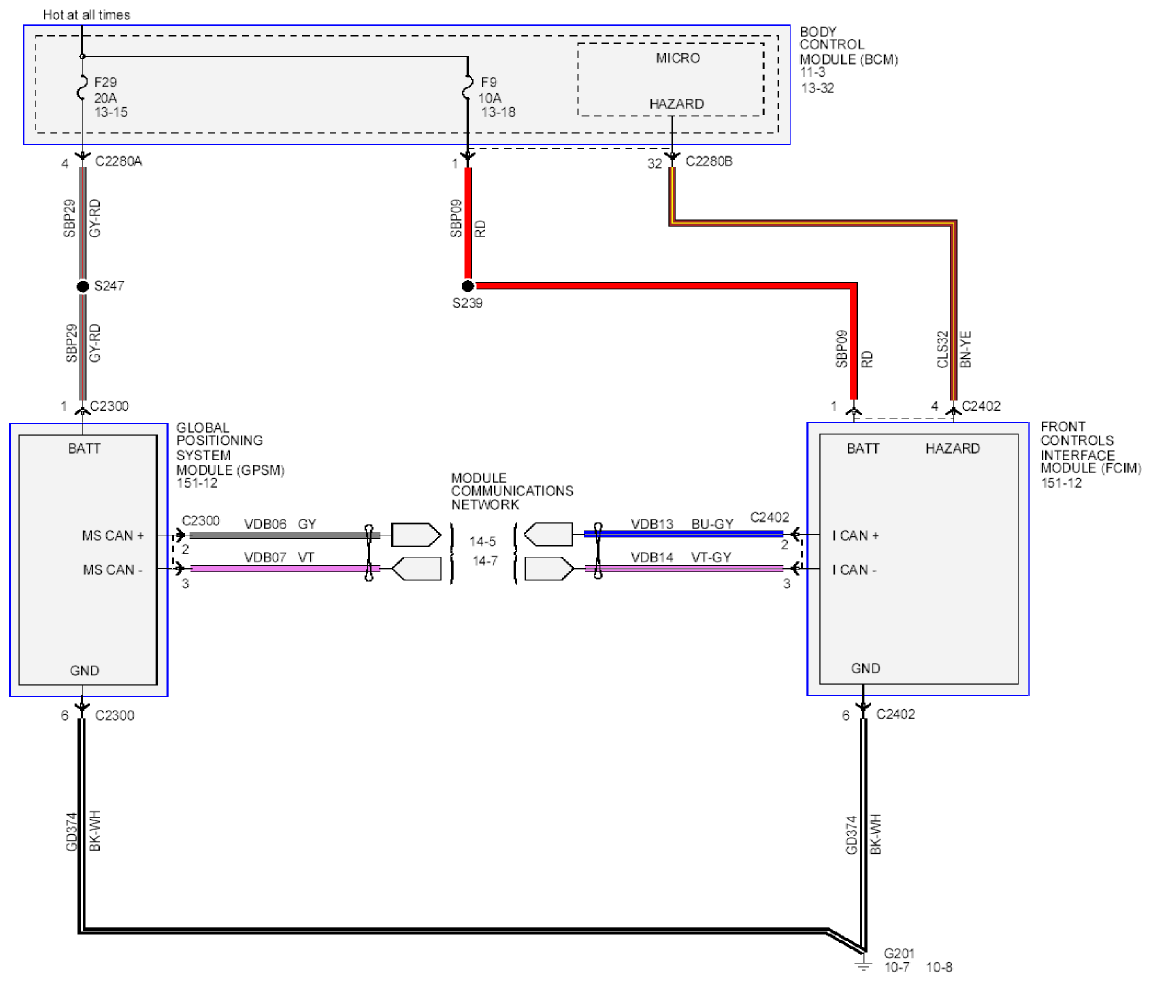Click the G201 ground symbol
Image resolution: width=1151 pixels, height=982 pixels.
pos(863,962)
